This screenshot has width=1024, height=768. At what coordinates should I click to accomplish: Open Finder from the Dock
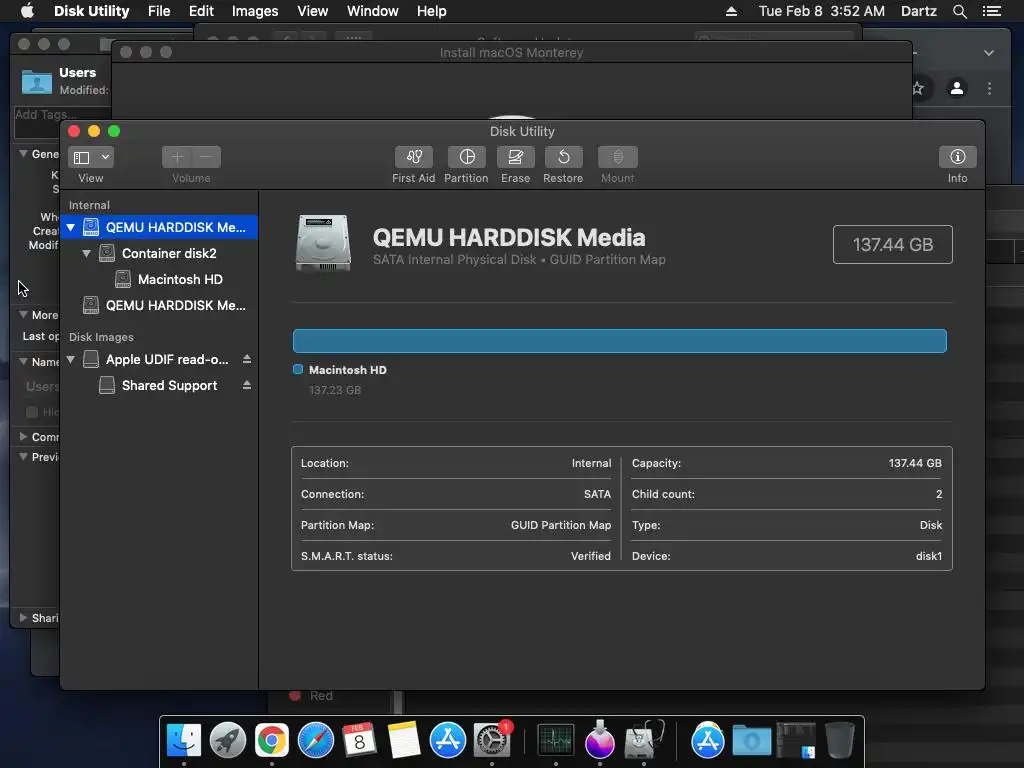184,741
